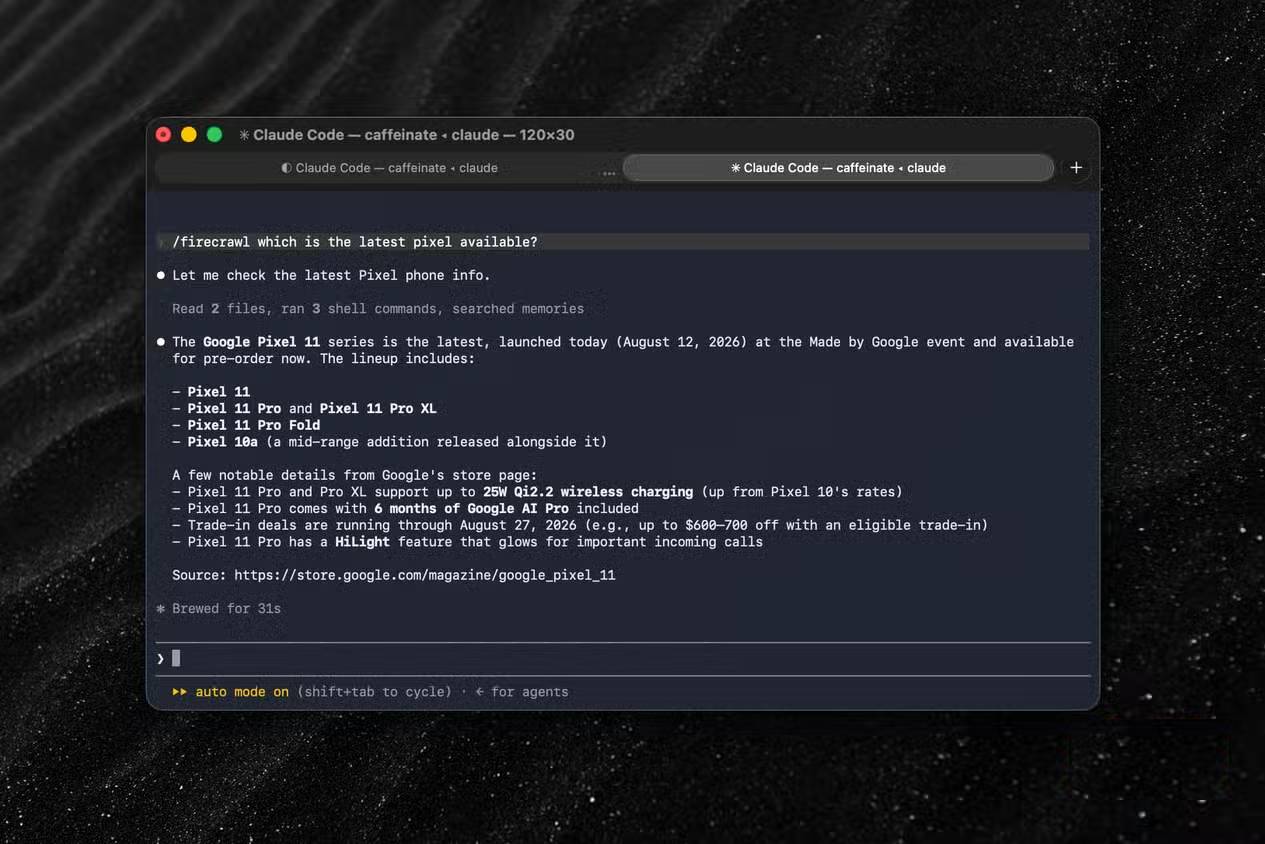Click the command prompt input line

click(x=623, y=658)
